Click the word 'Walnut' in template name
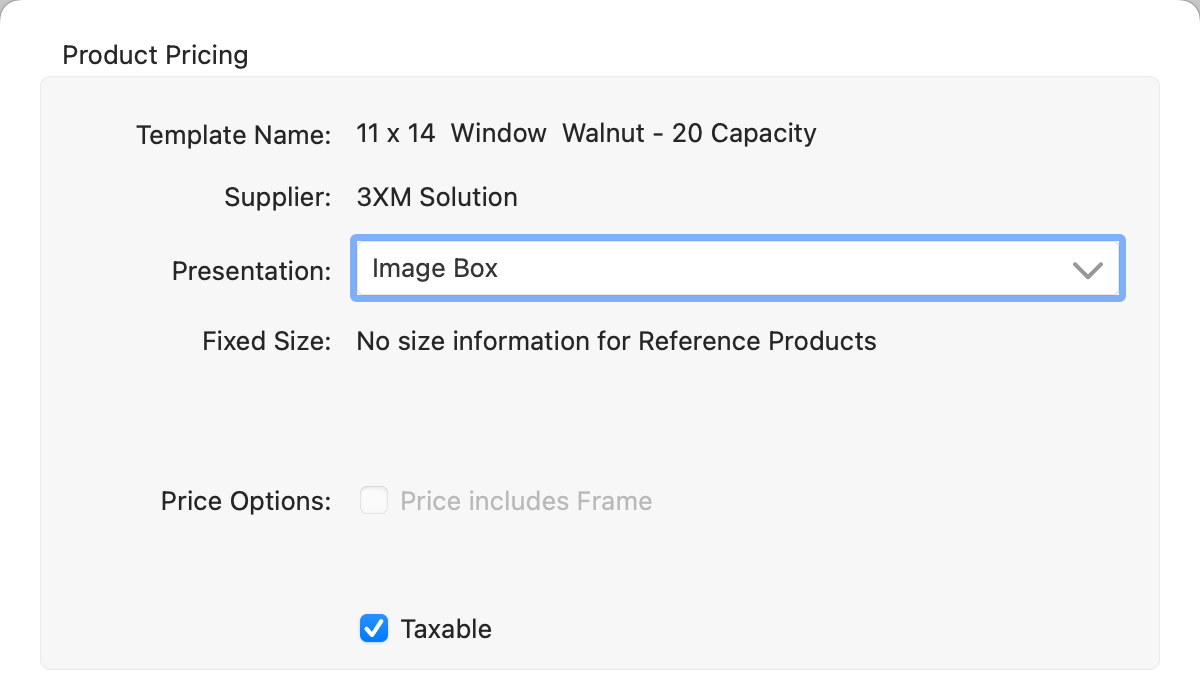Viewport: 1200px width, 694px height. coord(603,133)
